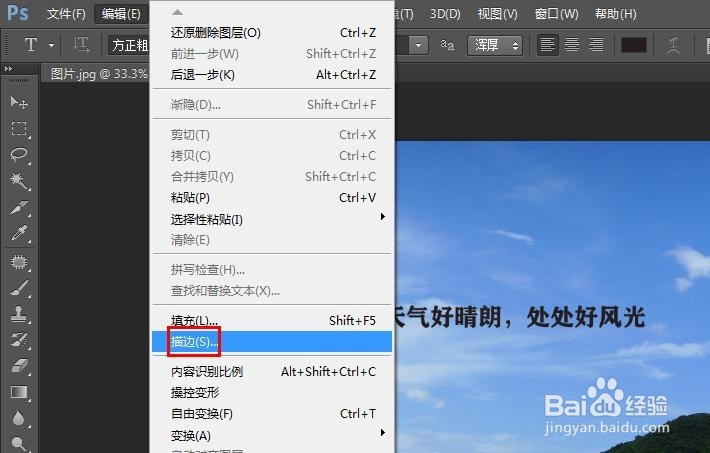Select the Lasso tool
This screenshot has height=453, width=710.
click(x=19, y=155)
